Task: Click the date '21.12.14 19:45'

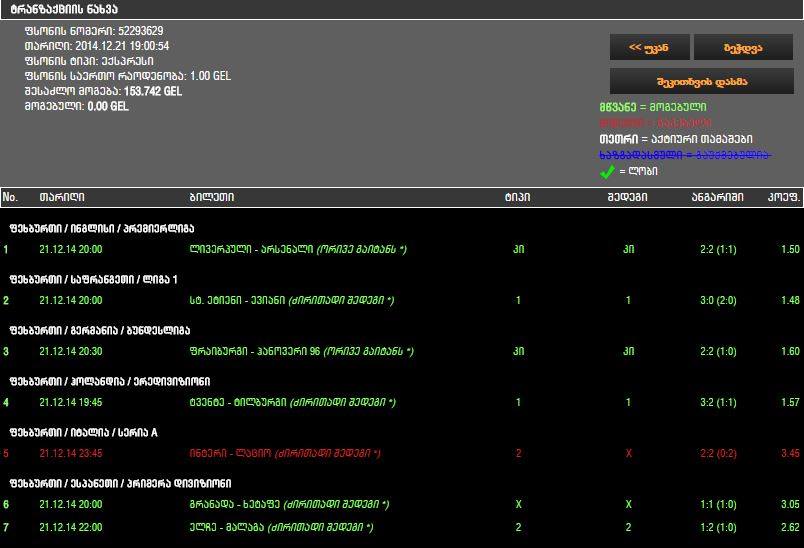Action: (71, 402)
